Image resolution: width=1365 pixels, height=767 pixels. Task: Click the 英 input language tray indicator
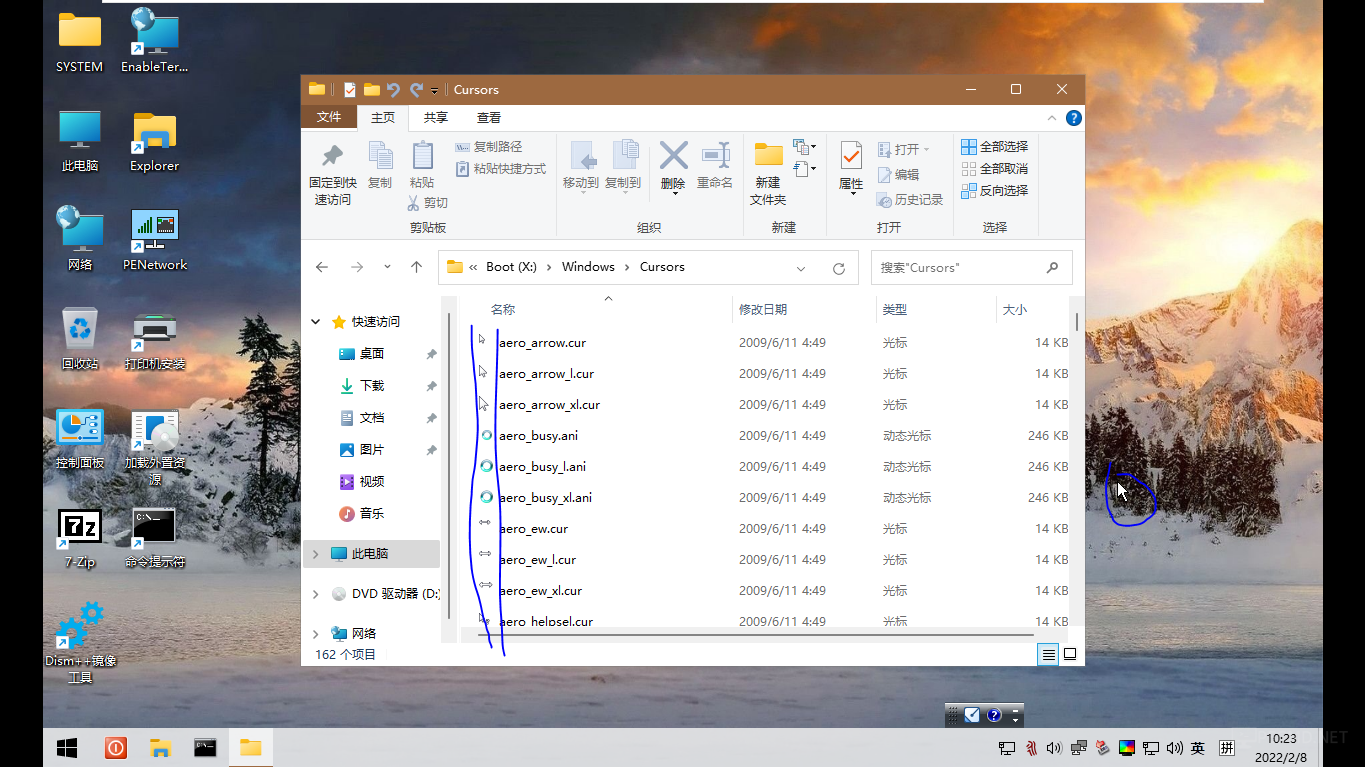click(x=1198, y=748)
